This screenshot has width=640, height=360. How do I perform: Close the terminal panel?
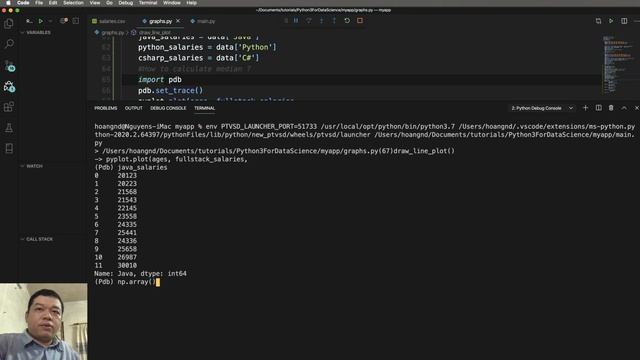point(636,108)
